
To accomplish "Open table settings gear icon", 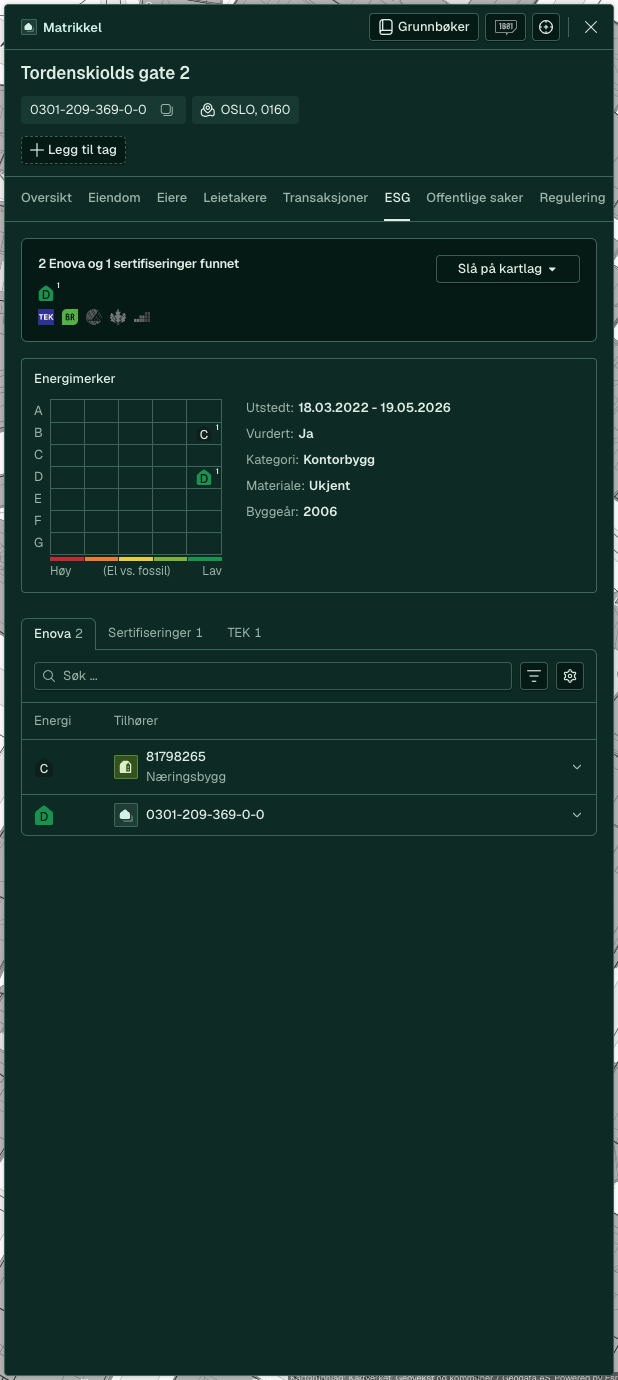I will pos(570,676).
